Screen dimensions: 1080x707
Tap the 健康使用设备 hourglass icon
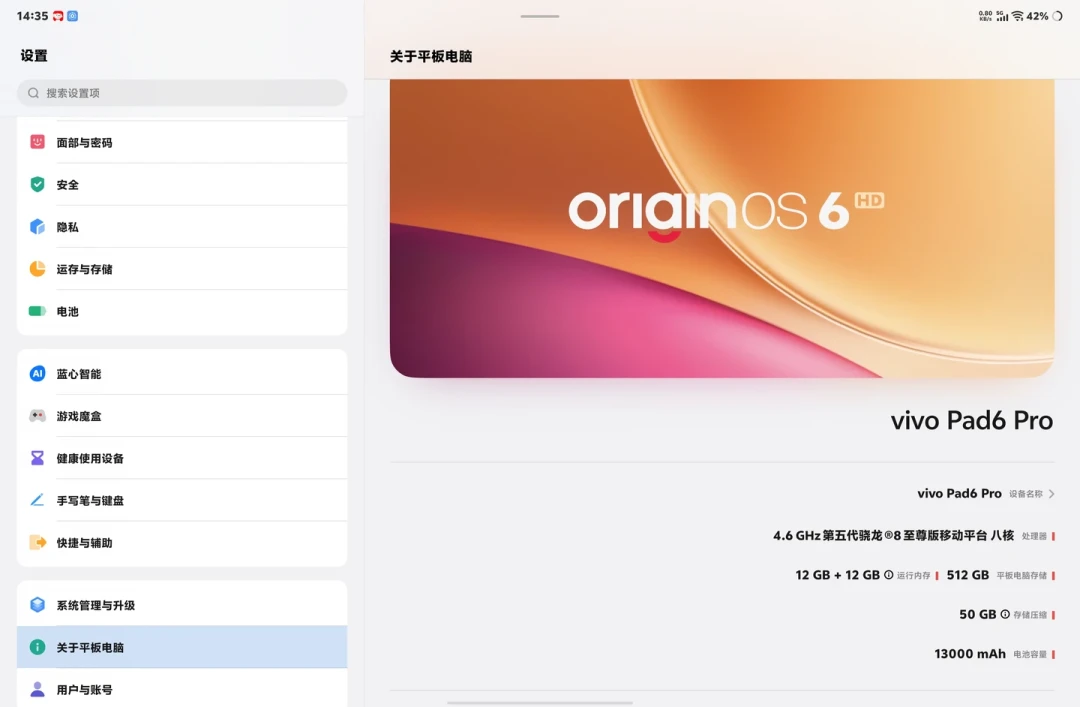coord(37,458)
